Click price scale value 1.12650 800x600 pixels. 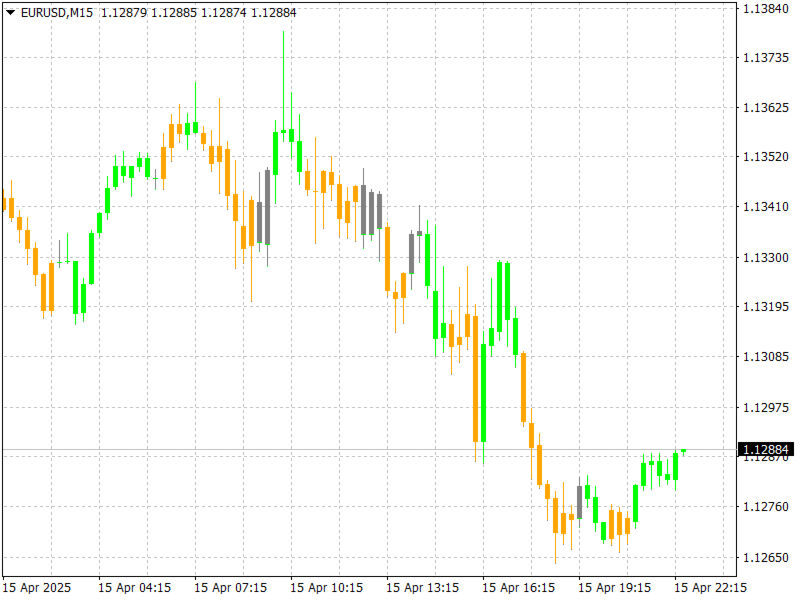pyautogui.click(x=766, y=558)
